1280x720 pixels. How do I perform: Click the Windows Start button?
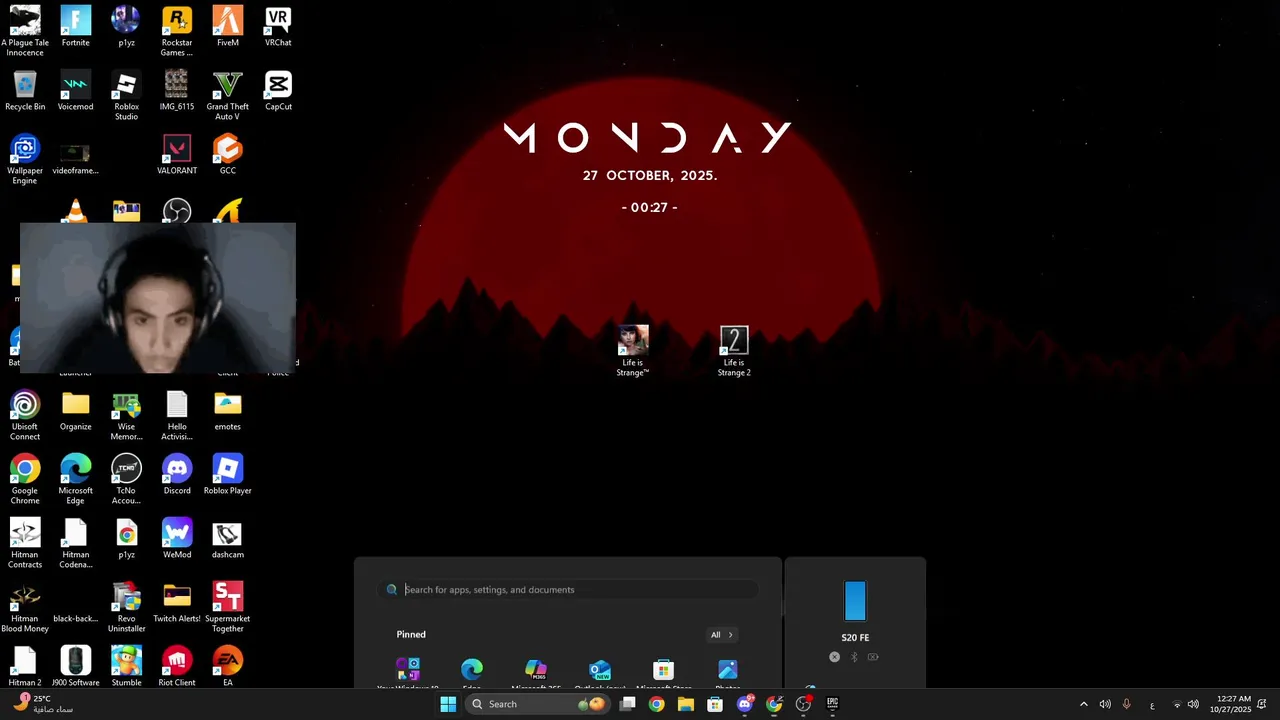[448, 704]
